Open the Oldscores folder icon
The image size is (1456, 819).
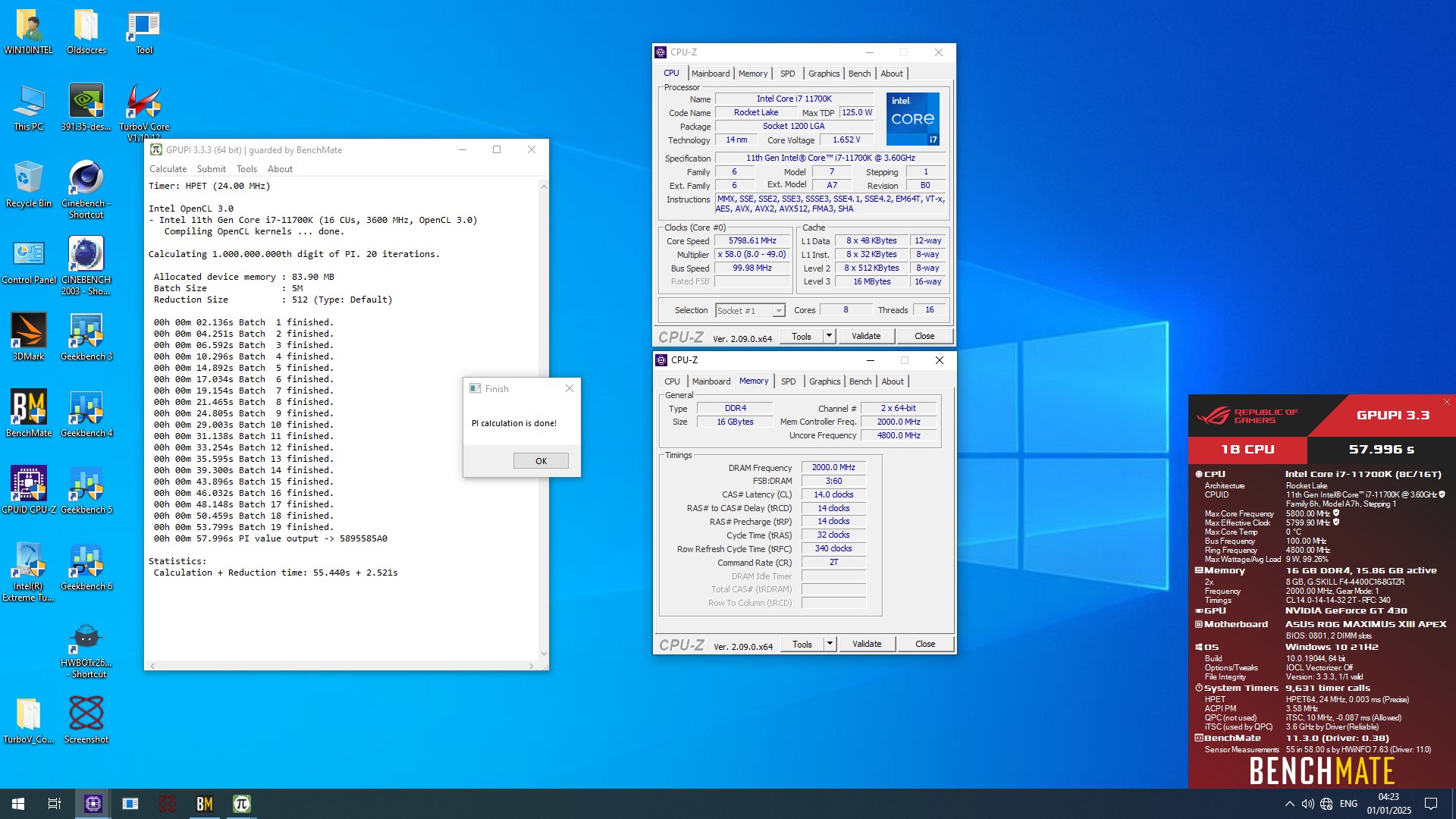tap(86, 32)
